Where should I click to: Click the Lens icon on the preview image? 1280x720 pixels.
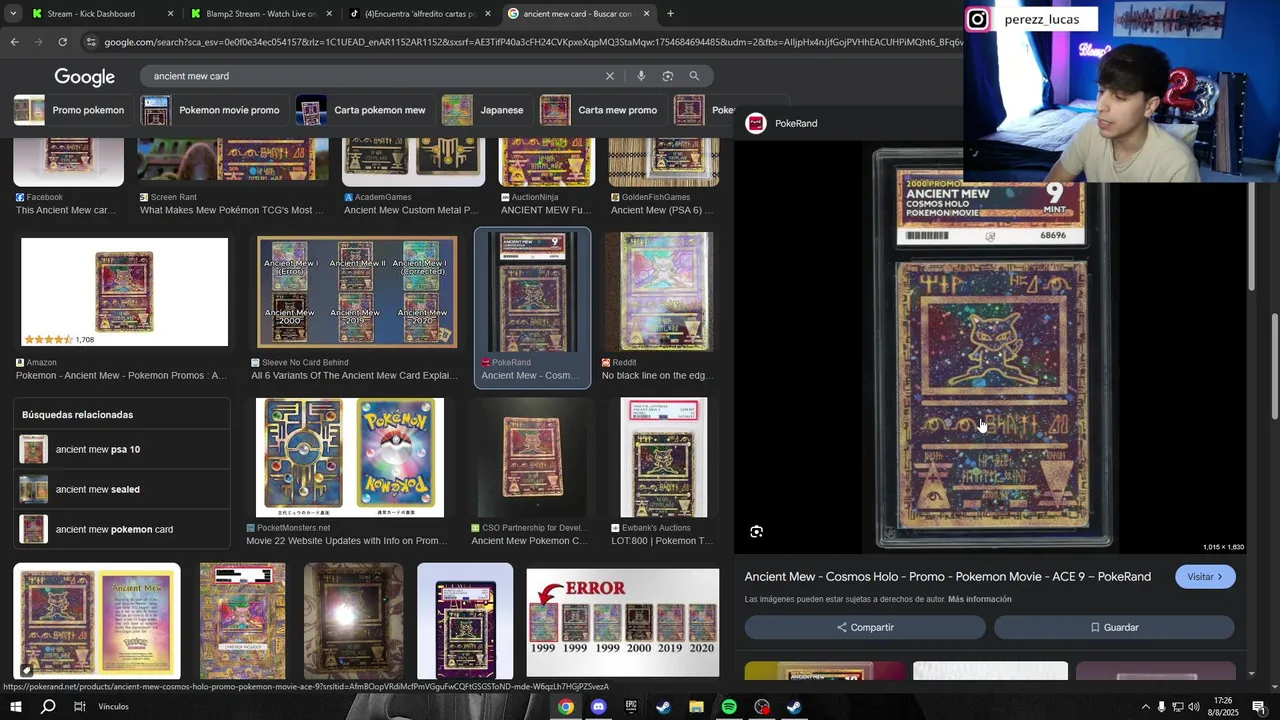(x=757, y=532)
